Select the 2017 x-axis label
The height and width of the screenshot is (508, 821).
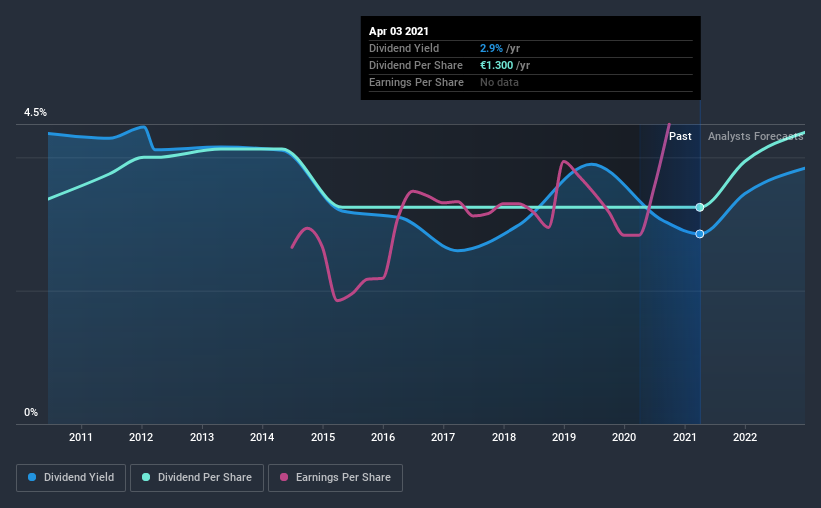(x=443, y=437)
